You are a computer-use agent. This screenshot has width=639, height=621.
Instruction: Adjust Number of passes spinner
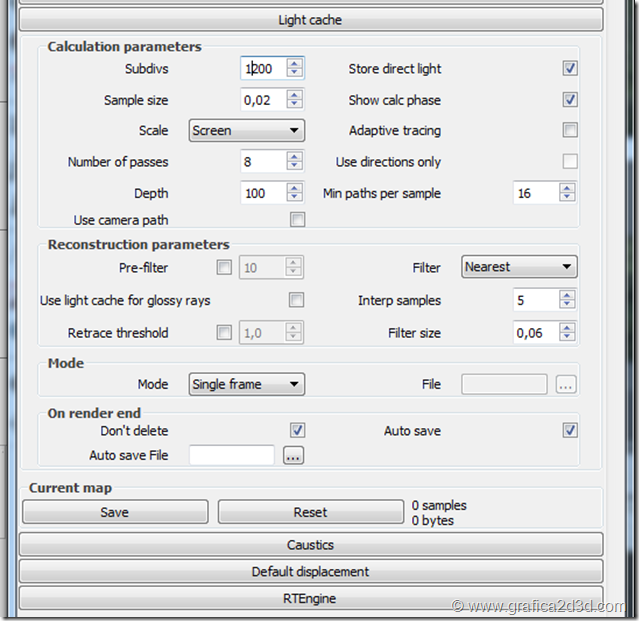294,162
